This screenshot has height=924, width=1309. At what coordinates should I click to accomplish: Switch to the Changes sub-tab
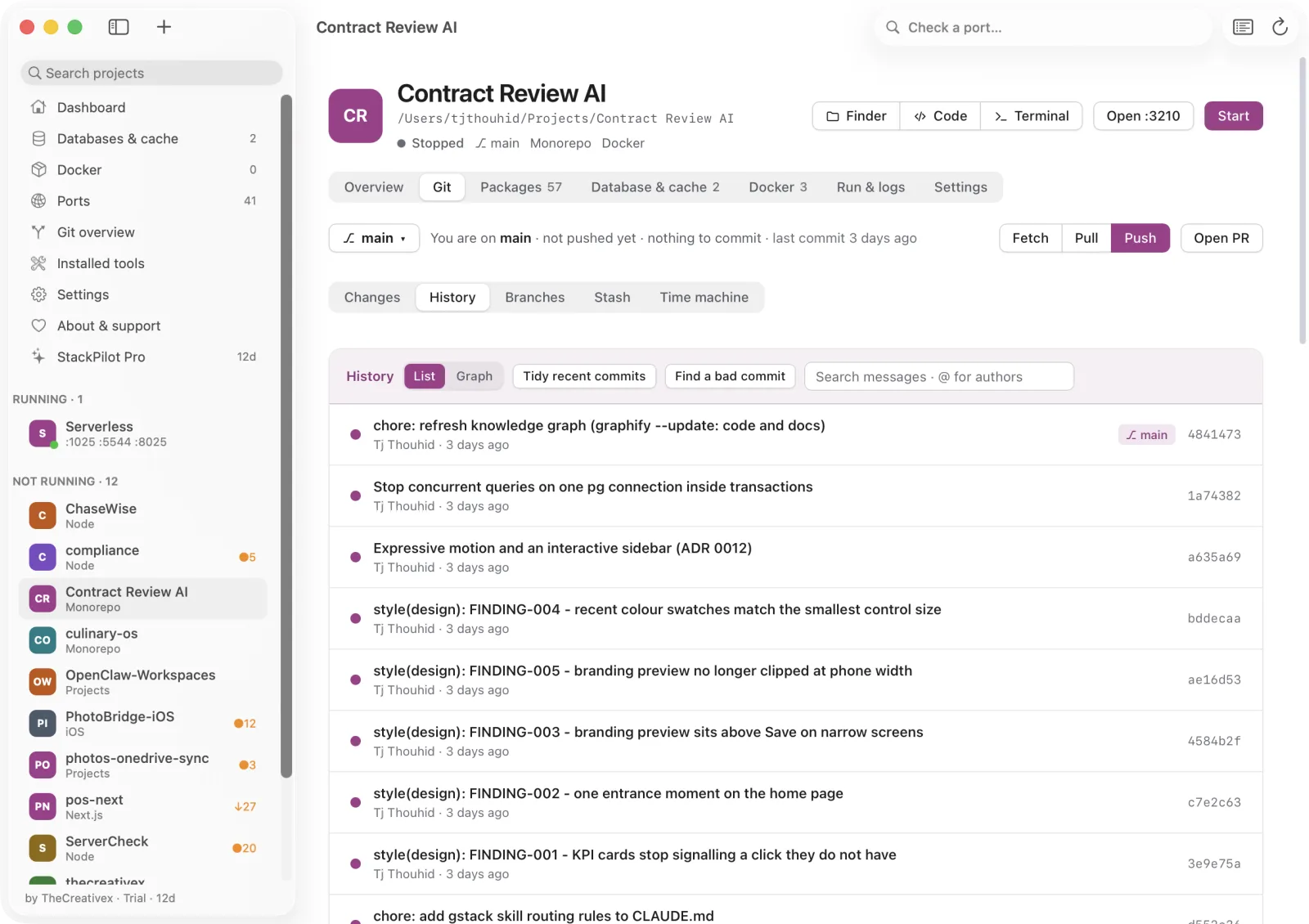(372, 298)
